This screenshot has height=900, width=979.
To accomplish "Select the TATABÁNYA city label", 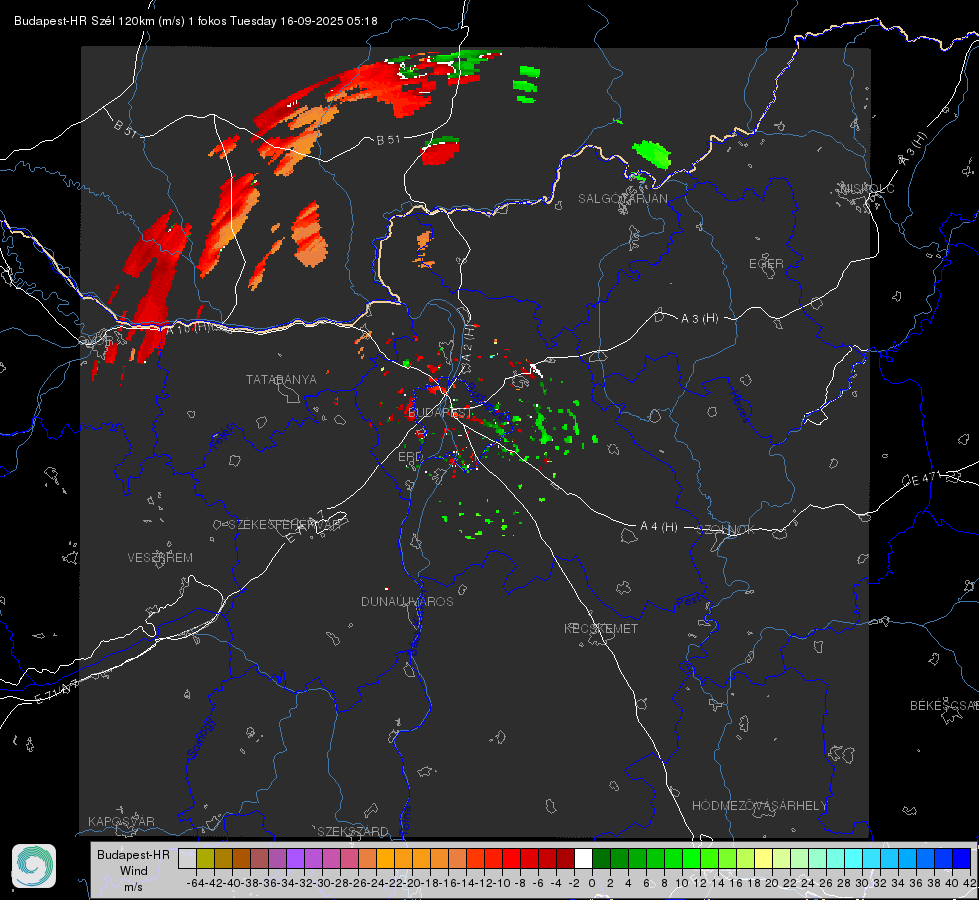I will (x=281, y=380).
